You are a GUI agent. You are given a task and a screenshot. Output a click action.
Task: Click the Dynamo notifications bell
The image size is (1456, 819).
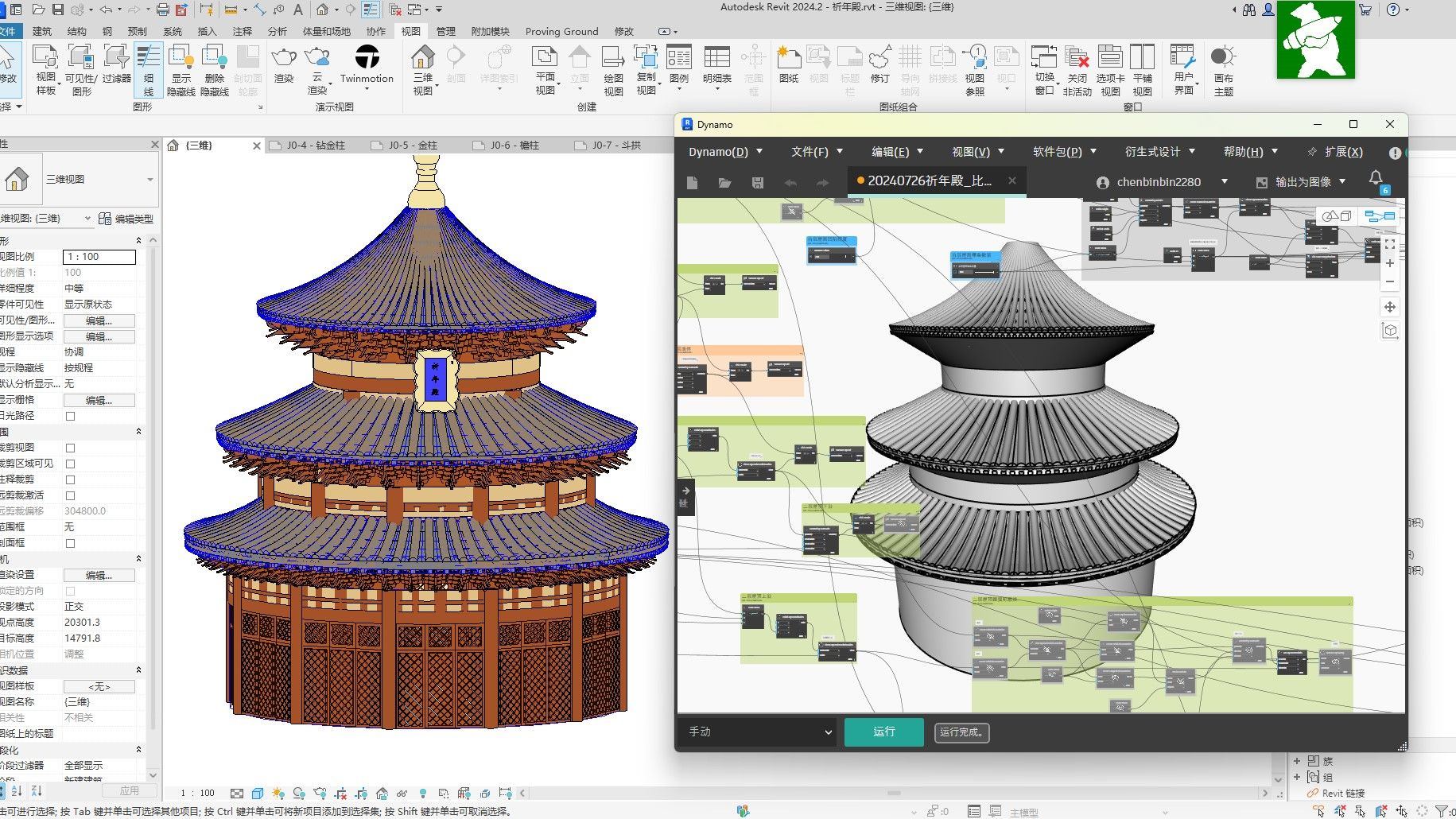[x=1376, y=179]
